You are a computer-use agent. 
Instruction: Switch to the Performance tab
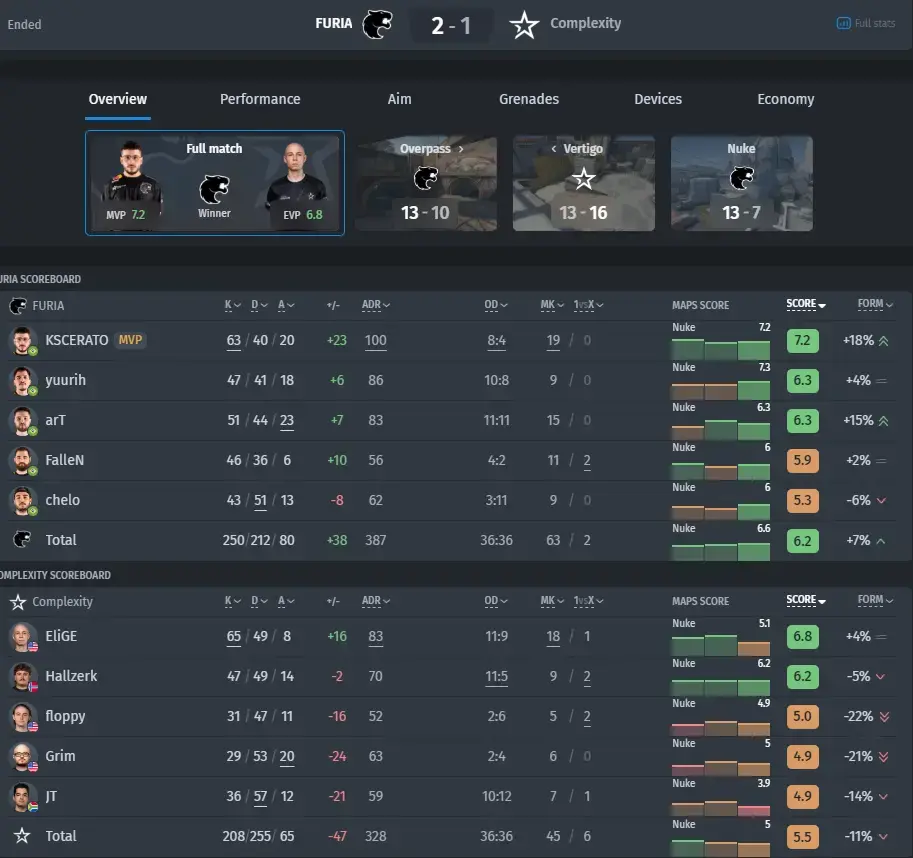tap(260, 100)
